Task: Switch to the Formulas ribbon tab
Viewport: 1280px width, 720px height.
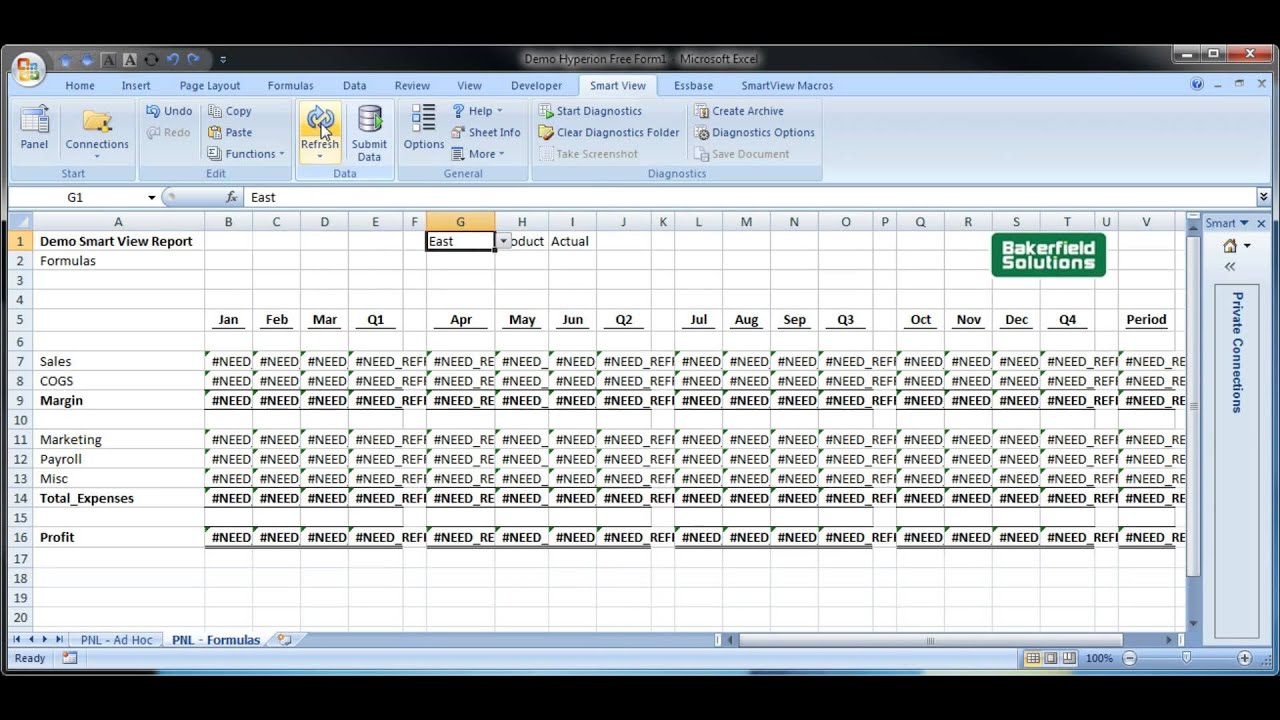Action: pyautogui.click(x=290, y=86)
